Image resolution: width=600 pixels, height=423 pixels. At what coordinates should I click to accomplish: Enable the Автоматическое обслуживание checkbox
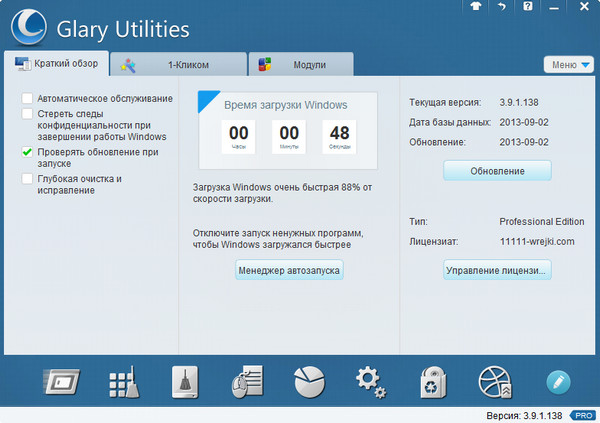27,99
